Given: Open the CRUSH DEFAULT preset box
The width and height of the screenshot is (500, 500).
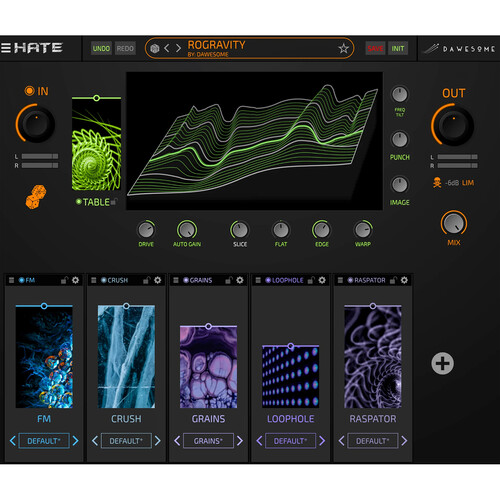Looking at the screenshot, I should [x=126, y=441].
